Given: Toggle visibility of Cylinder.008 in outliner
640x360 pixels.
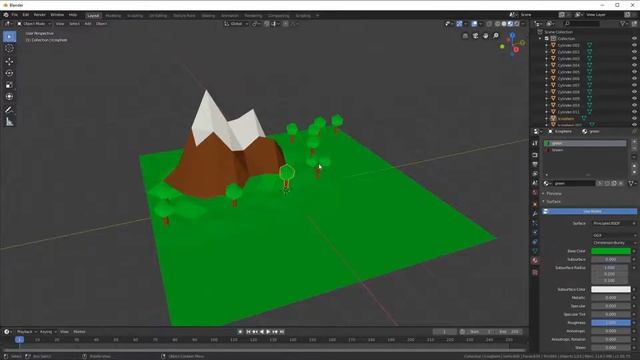Looking at the screenshot, I should click(x=634, y=92).
